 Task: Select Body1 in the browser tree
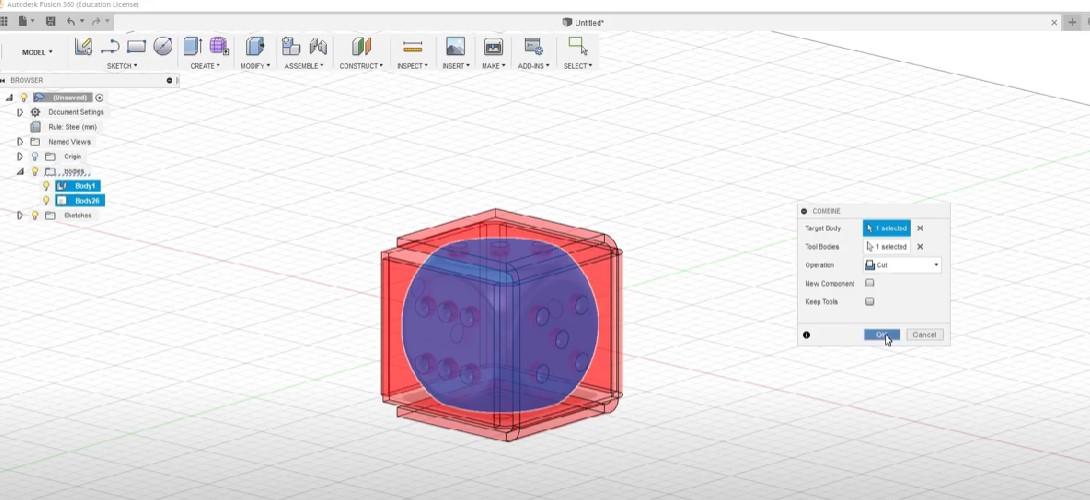coord(78,186)
